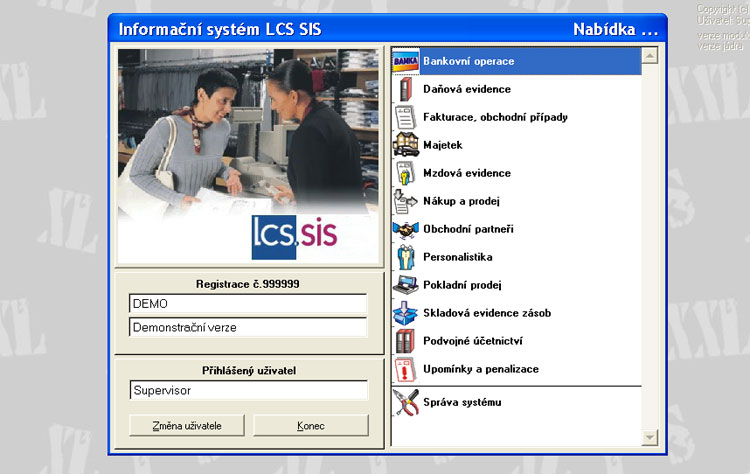Click the Supervisor user field

coord(248,390)
